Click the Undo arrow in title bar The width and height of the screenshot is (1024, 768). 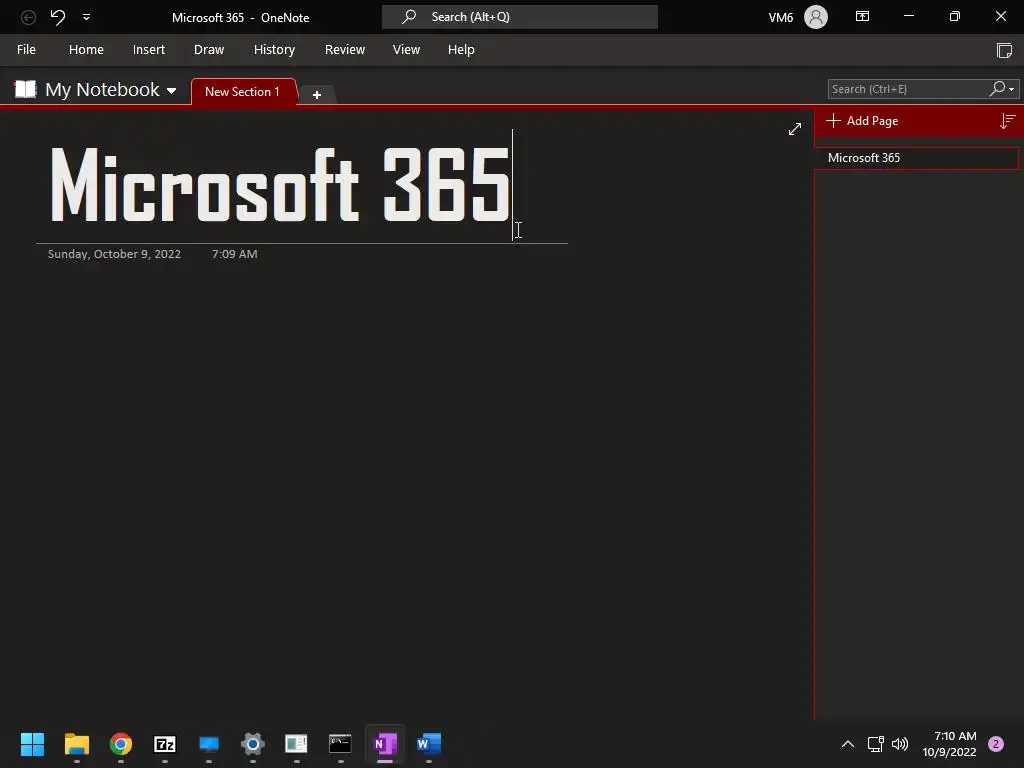[58, 17]
